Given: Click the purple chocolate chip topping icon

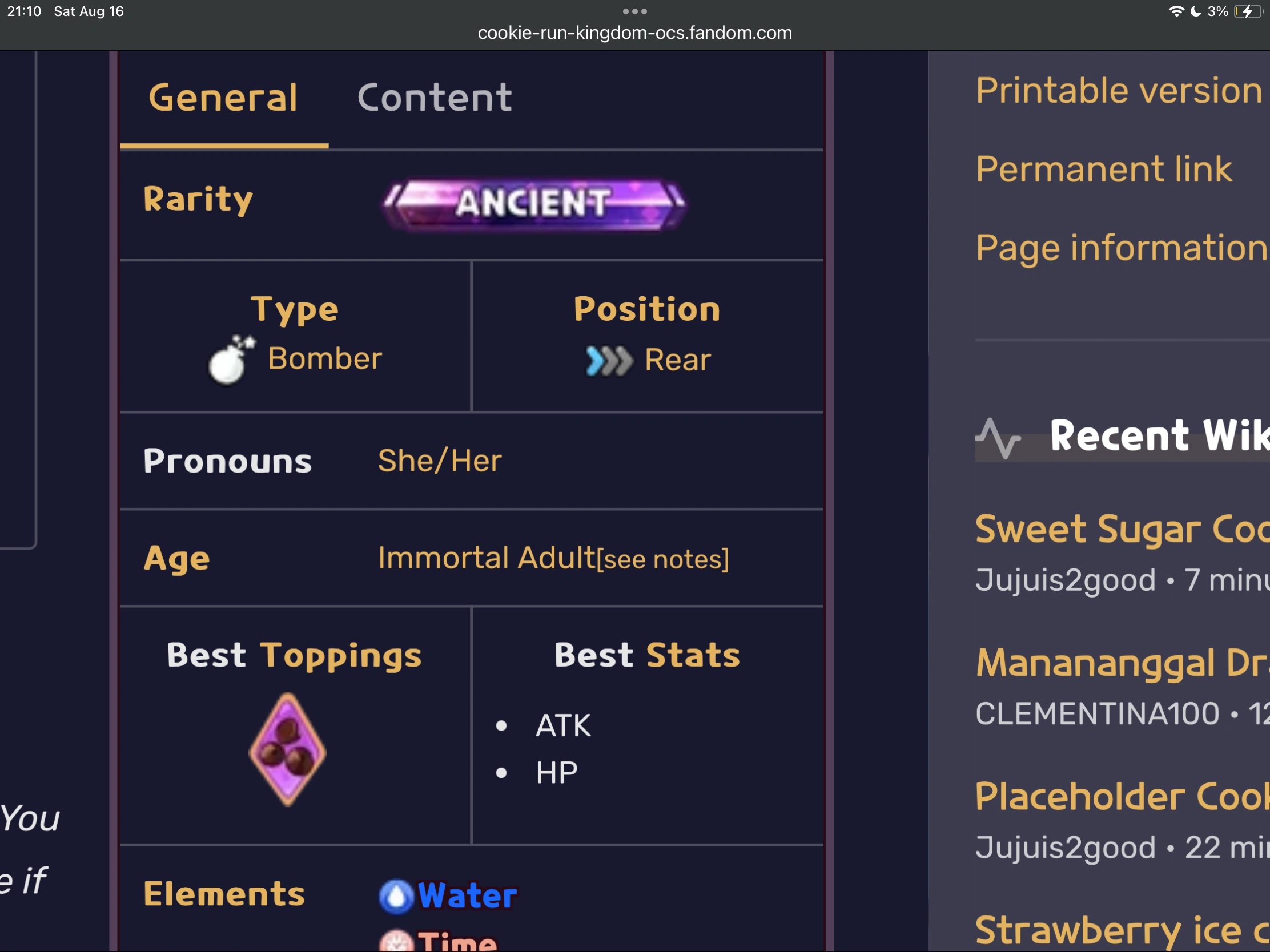Looking at the screenshot, I should (x=288, y=749).
